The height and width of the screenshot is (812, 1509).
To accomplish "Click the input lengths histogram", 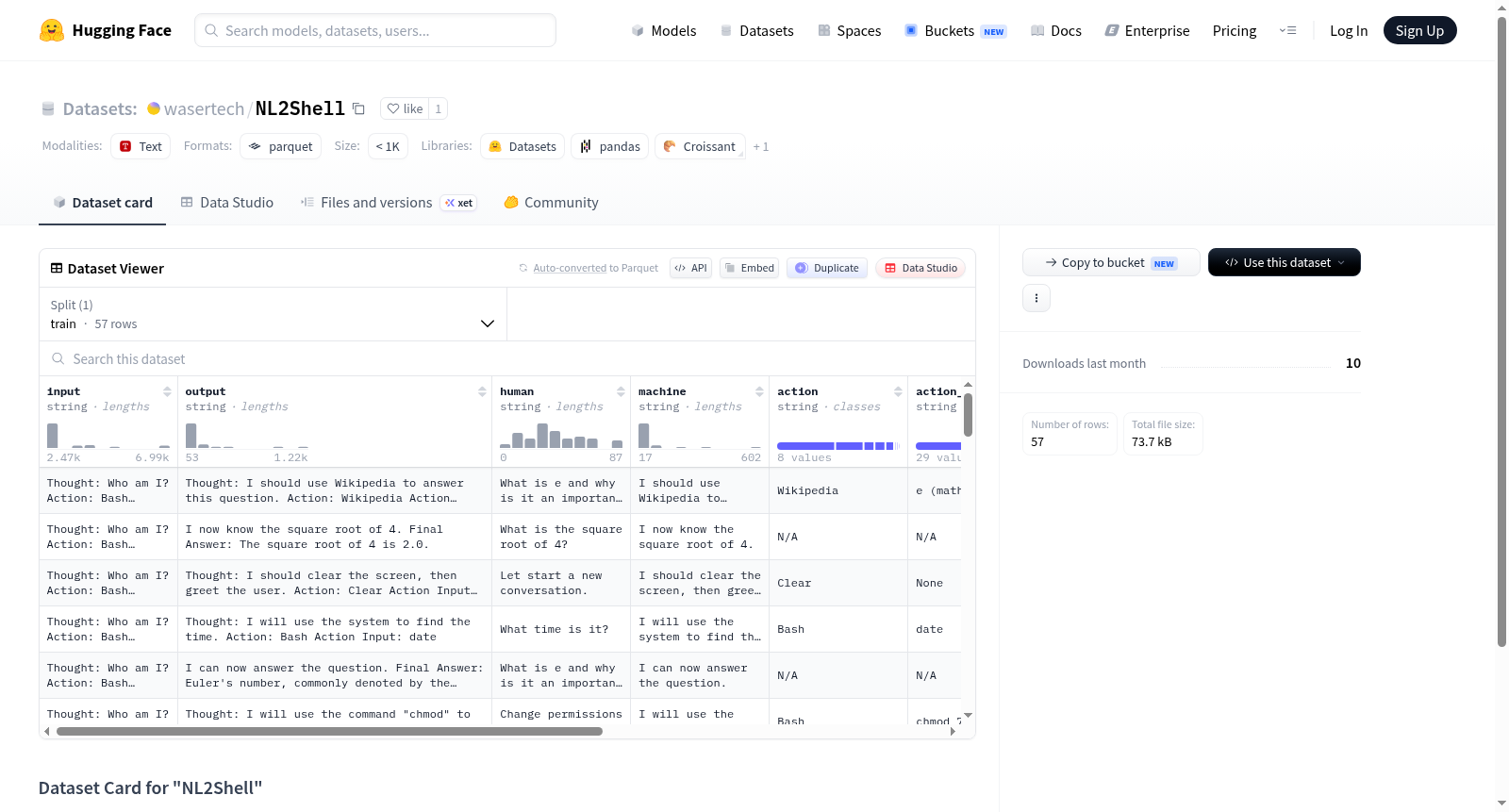I will 108,435.
